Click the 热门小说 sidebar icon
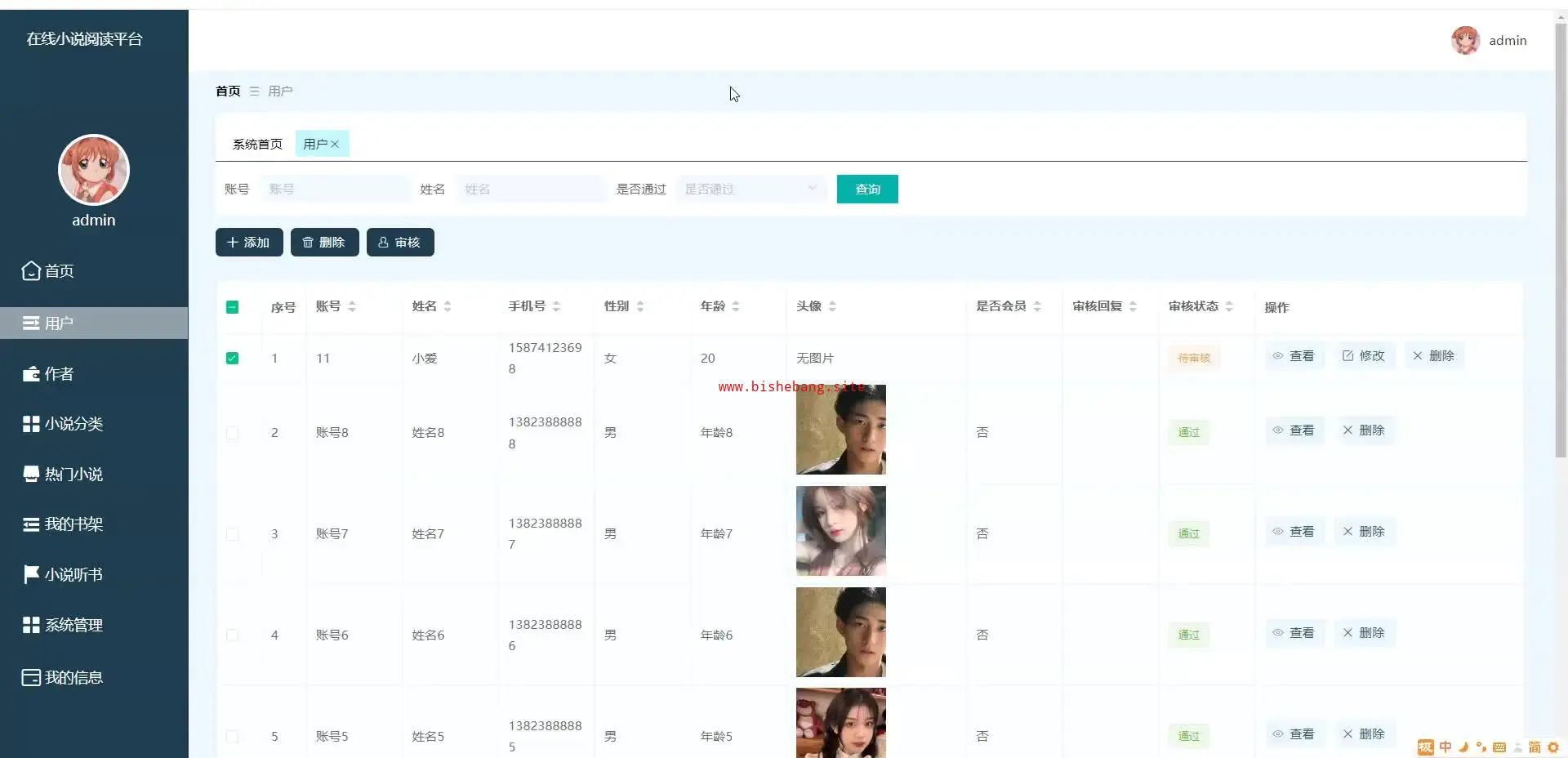This screenshot has height=758, width=1568. 31,475
